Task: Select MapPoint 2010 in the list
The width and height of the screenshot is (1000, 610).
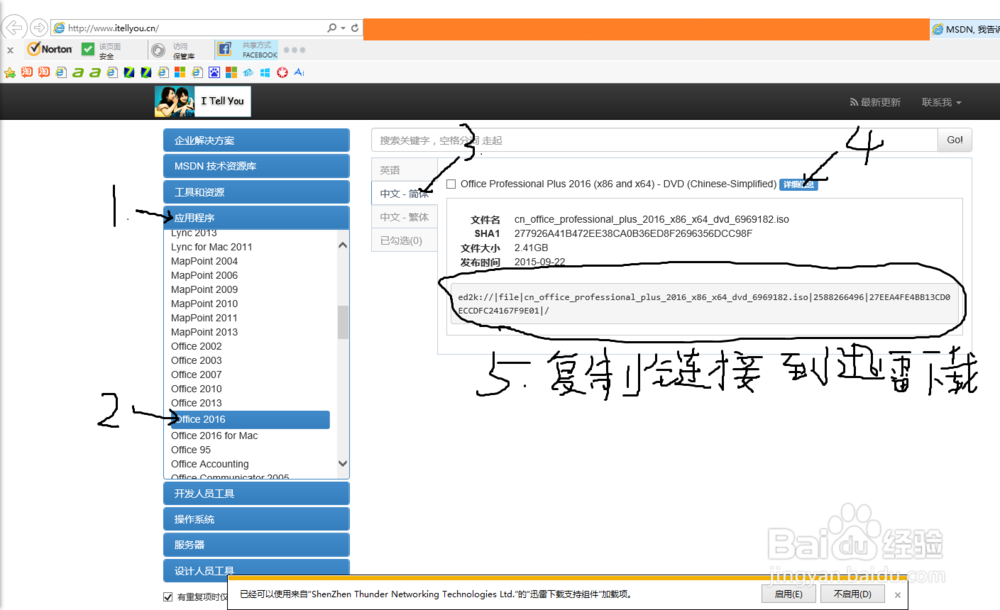Action: (x=204, y=304)
